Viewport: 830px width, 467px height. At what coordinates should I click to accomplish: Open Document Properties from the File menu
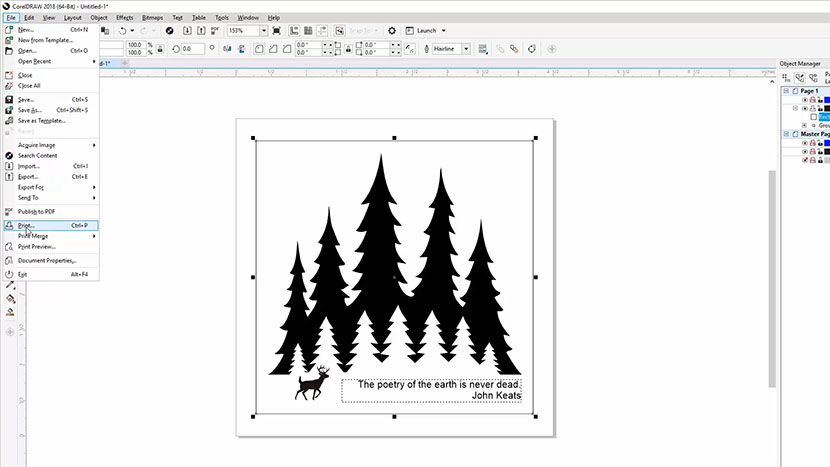(46, 260)
